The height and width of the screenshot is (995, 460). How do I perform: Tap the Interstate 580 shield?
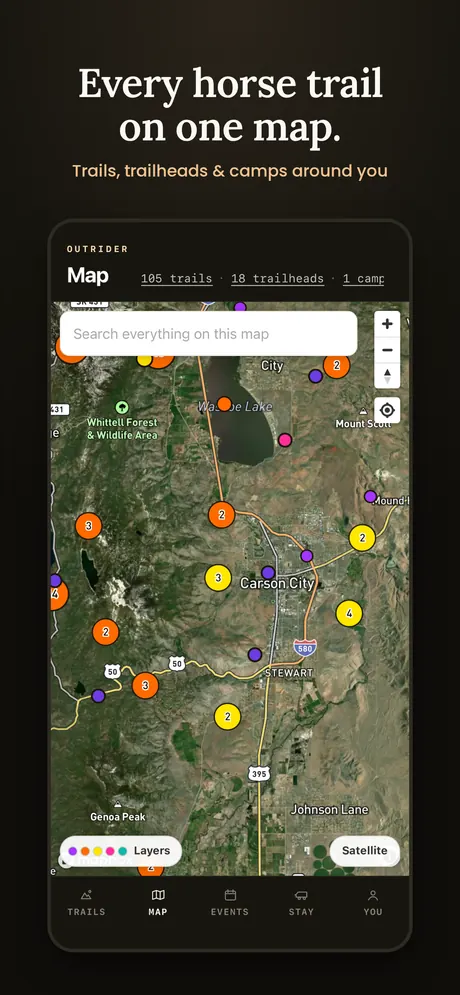click(305, 647)
